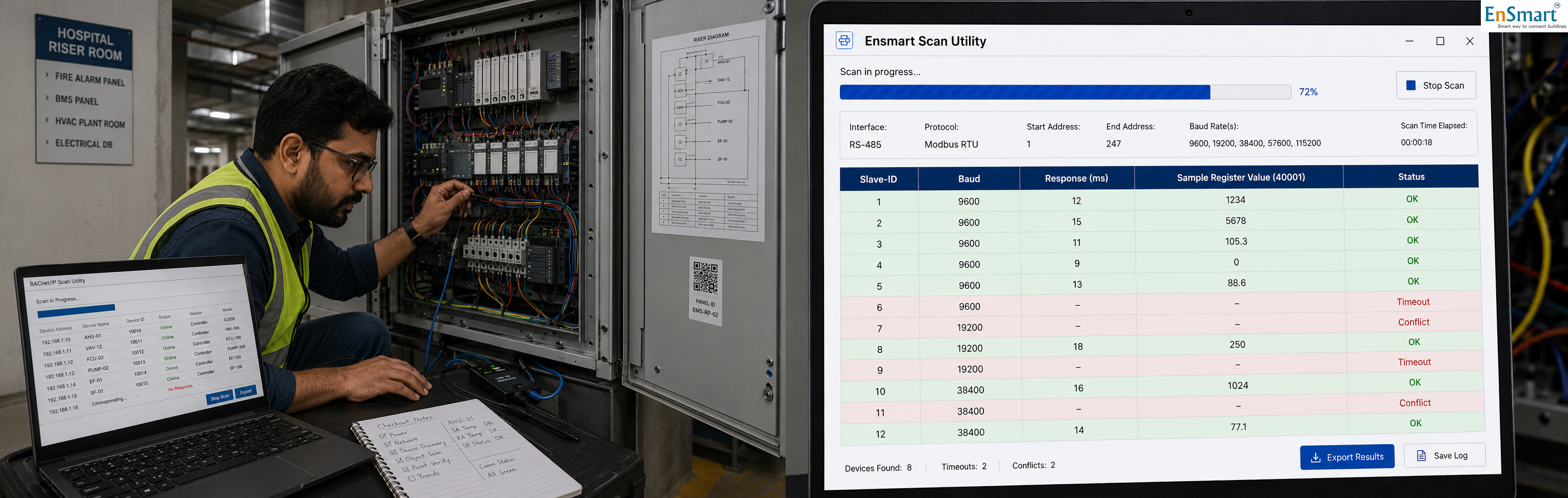Sort by the Baud column header
Screen dimensions: 1568x498
[x=969, y=178]
